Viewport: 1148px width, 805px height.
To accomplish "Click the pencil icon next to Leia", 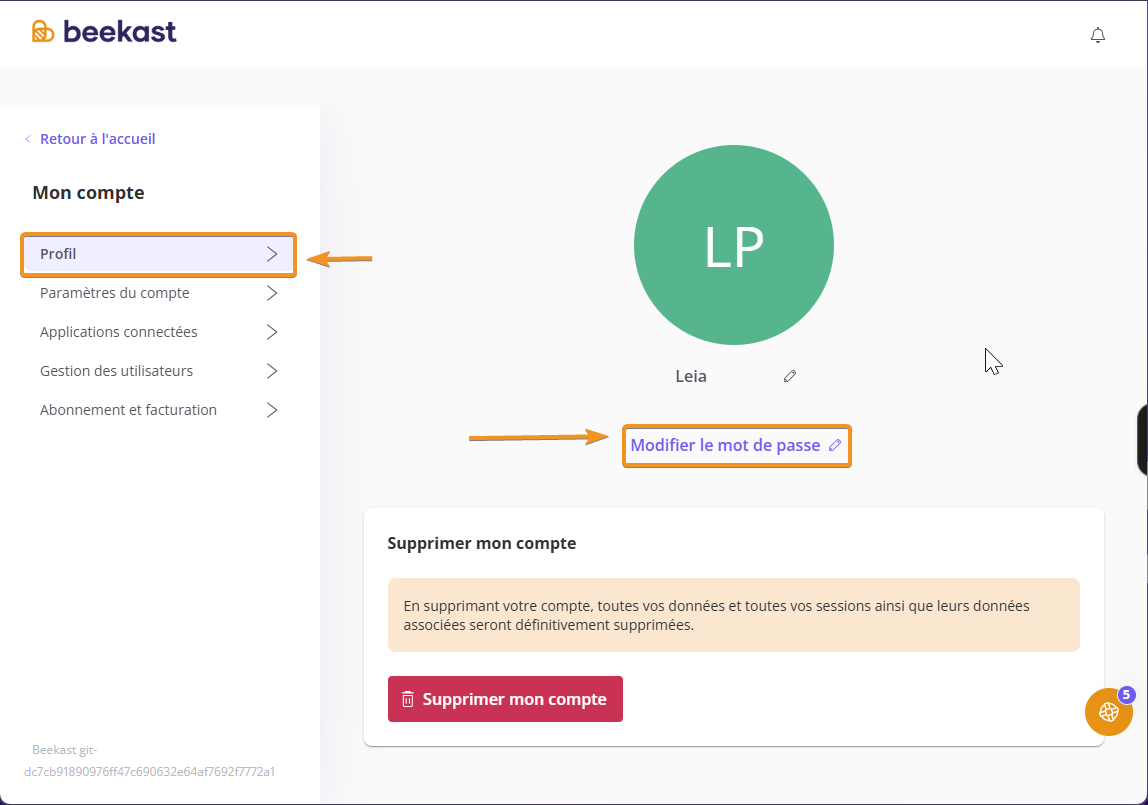I will [x=790, y=376].
